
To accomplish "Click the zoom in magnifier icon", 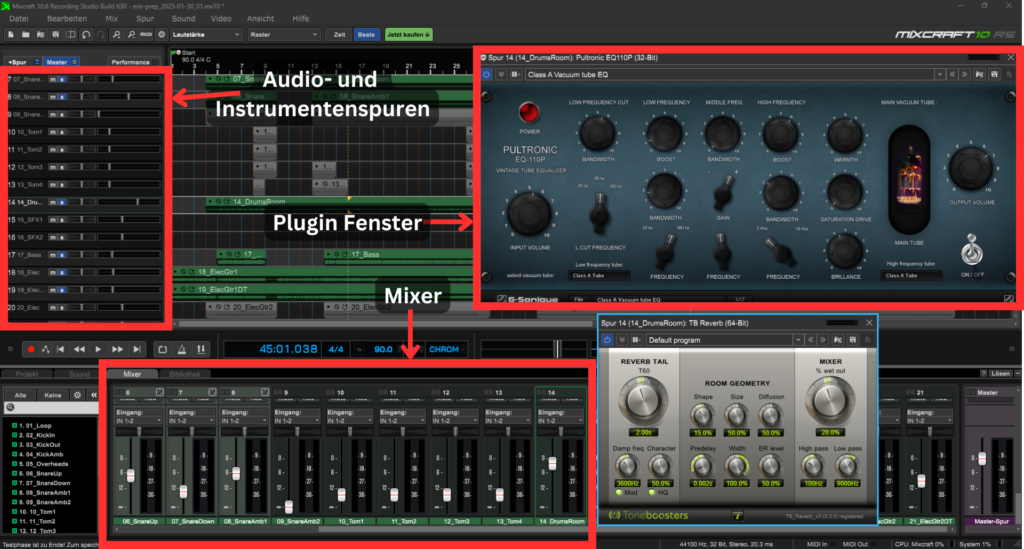I will click(116, 35).
